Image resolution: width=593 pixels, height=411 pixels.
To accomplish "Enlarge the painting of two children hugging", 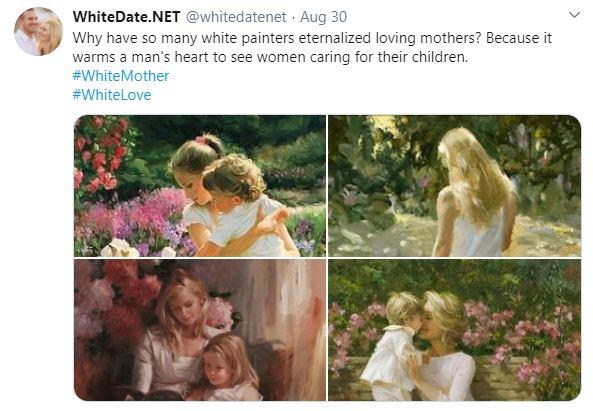I will coord(200,186).
